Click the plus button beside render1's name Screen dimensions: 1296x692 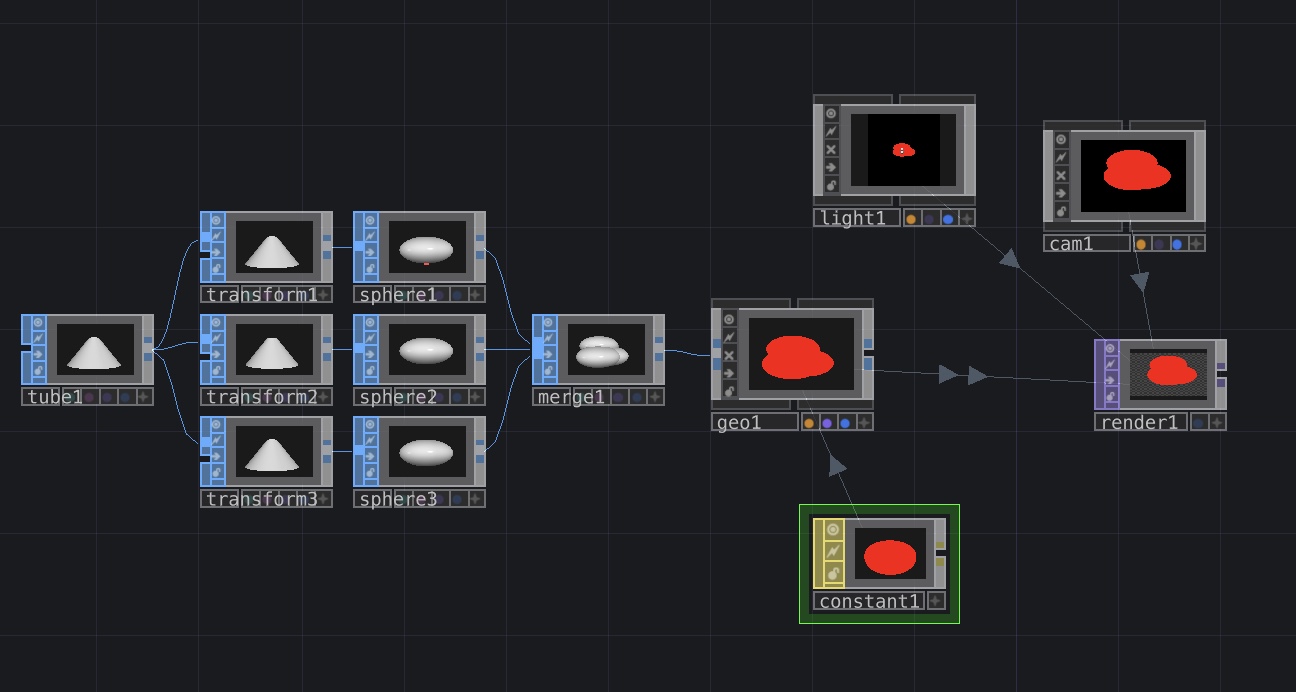[x=1217, y=423]
